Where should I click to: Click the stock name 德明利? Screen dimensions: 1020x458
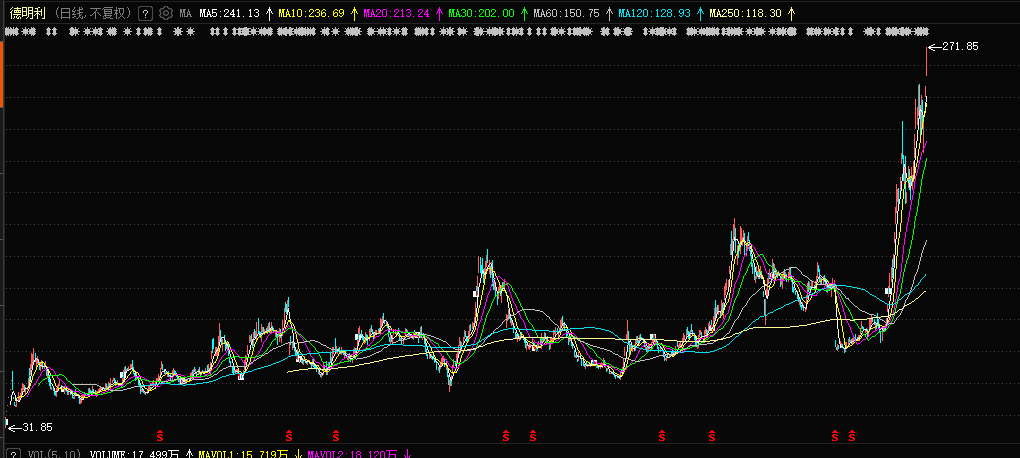(x=27, y=14)
